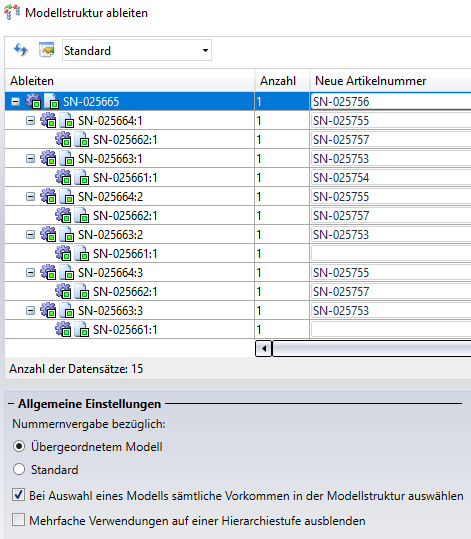Collapse the root node SN-025665
Screen dimensions: 471x539
click(x=15, y=101)
